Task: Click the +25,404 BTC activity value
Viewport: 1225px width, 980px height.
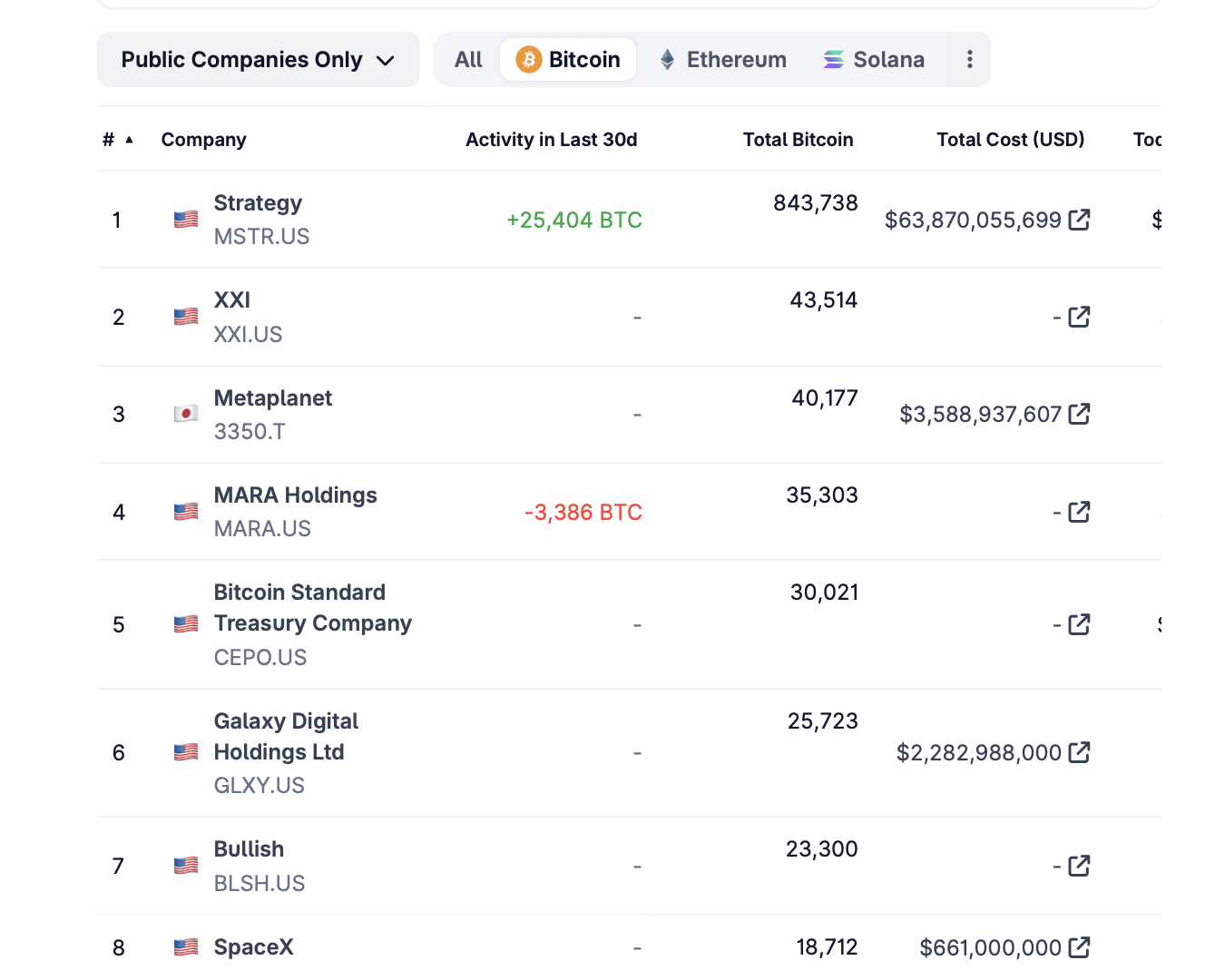Action: (x=574, y=220)
